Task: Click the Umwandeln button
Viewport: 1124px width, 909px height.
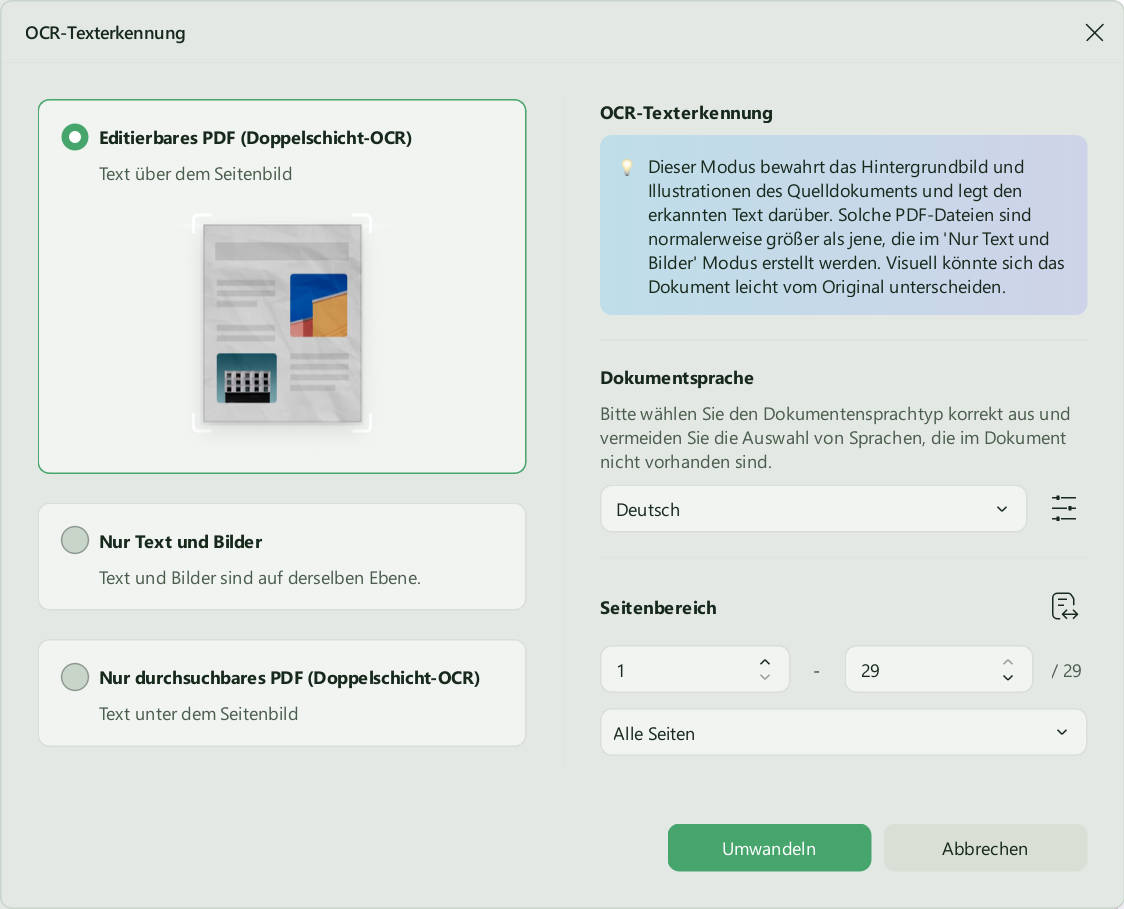Action: [x=769, y=848]
